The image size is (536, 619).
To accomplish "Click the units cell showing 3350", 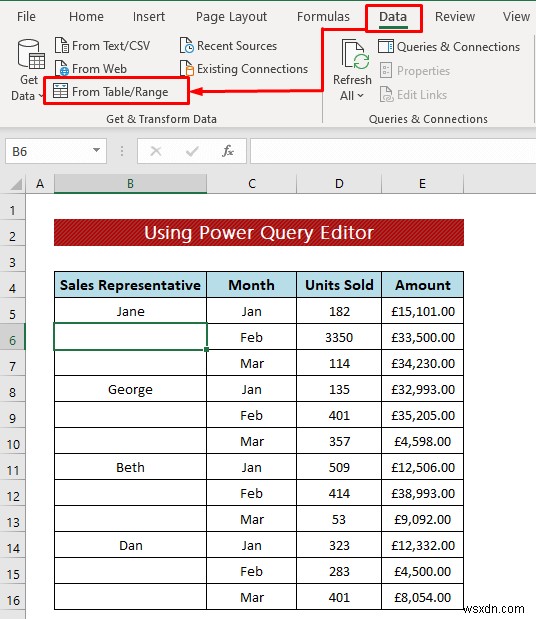I will [339, 337].
